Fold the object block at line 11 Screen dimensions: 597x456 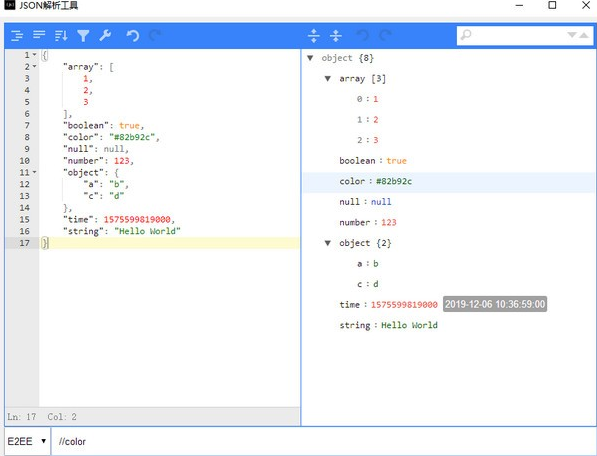[35, 172]
